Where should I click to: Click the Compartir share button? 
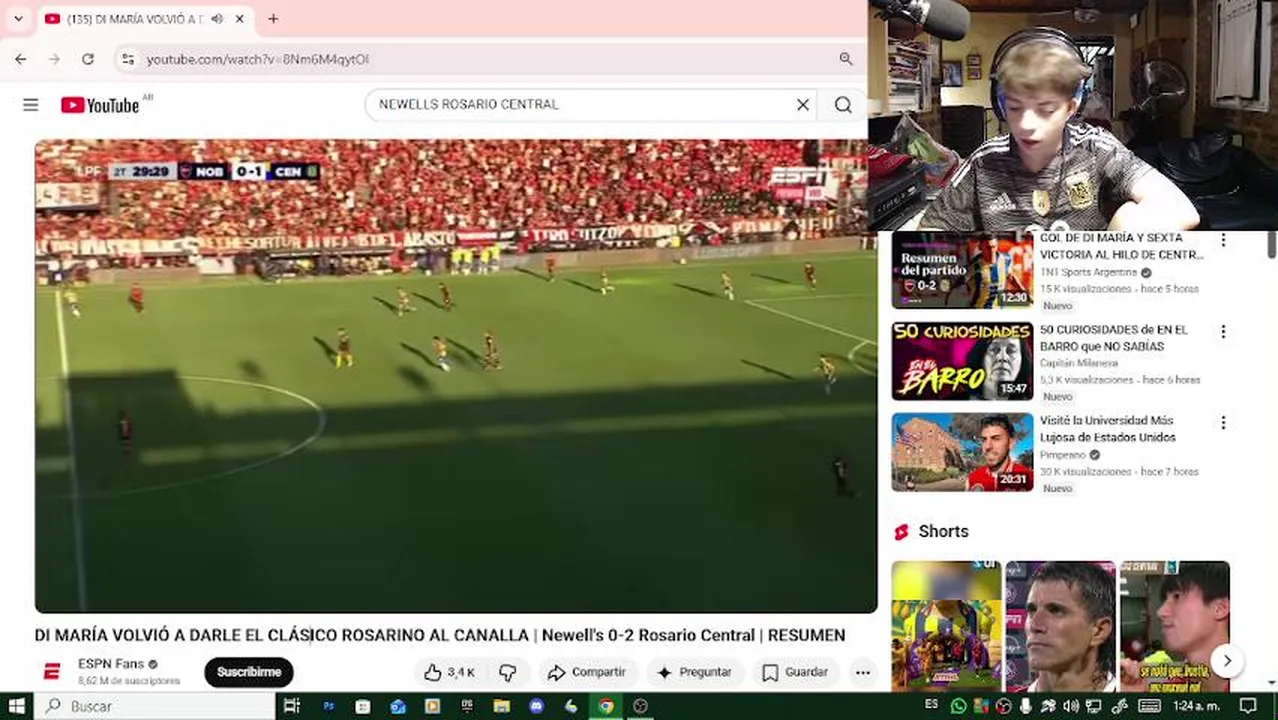587,672
